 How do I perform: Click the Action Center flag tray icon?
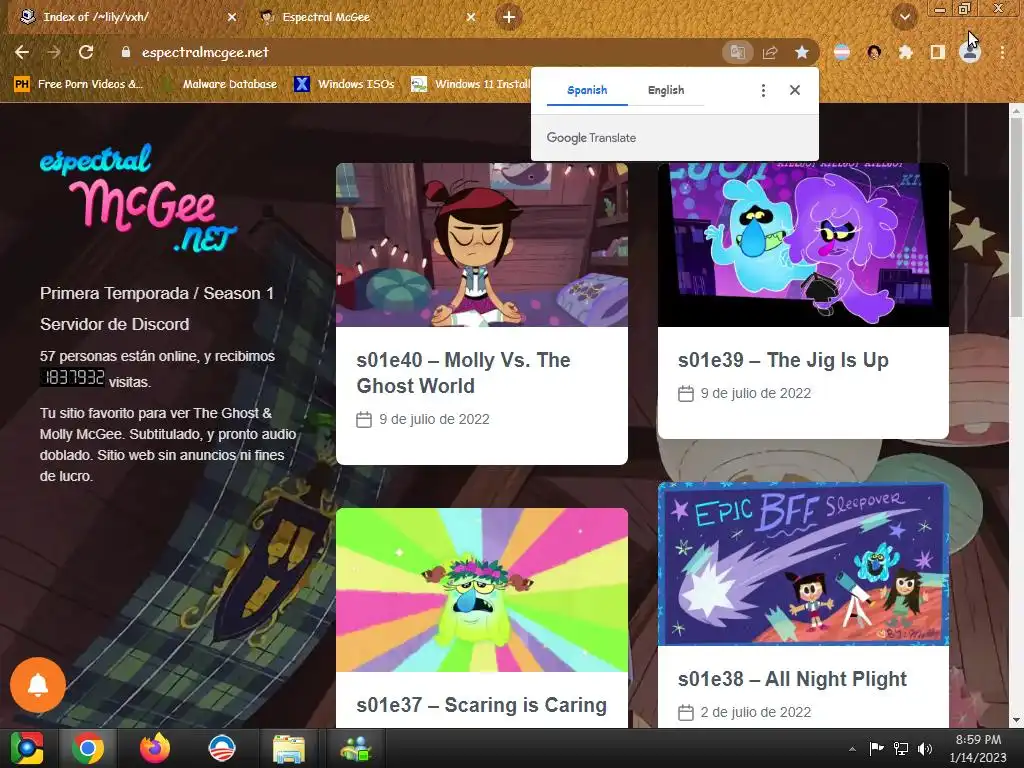point(876,748)
